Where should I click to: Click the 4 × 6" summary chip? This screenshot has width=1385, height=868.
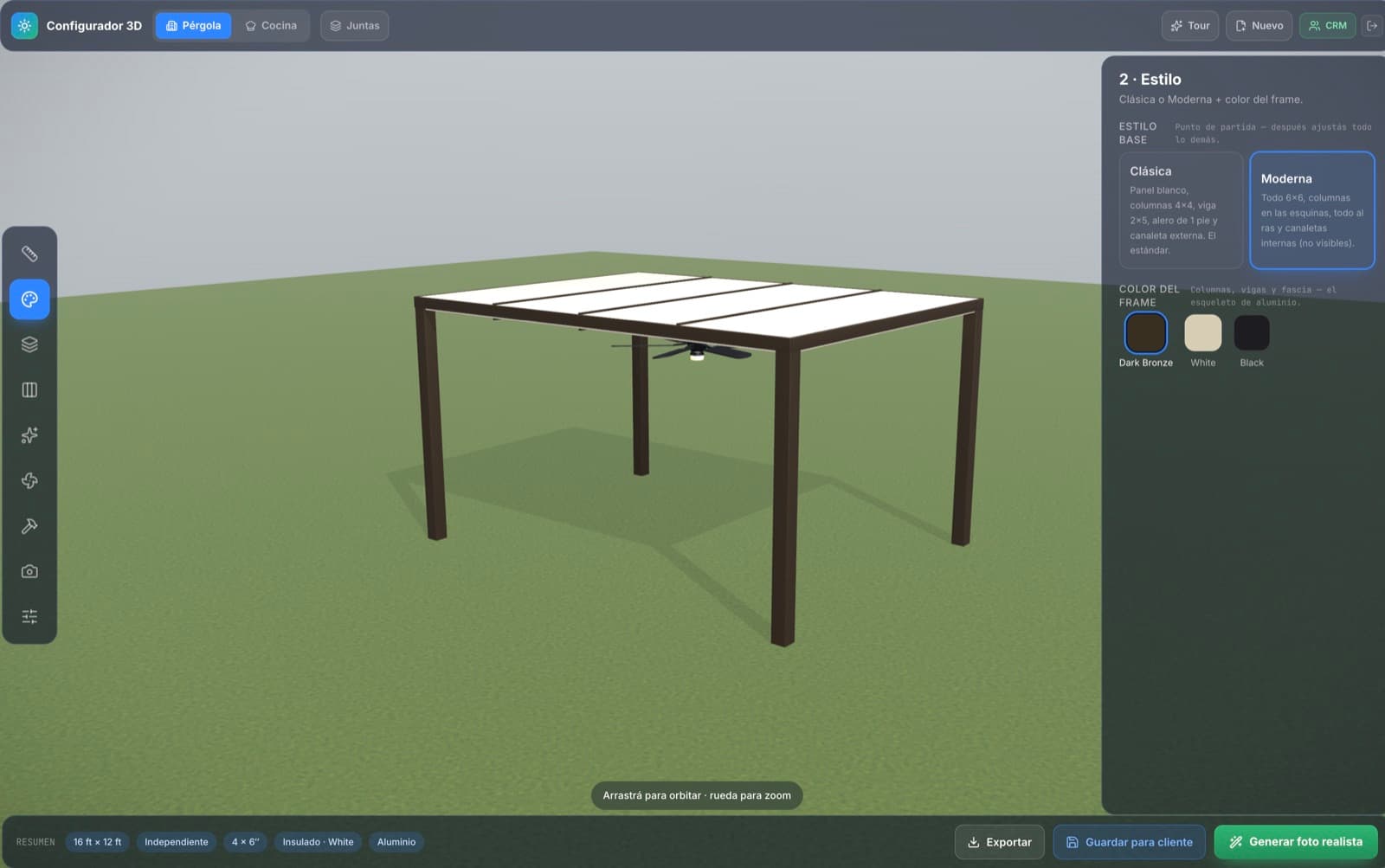245,842
